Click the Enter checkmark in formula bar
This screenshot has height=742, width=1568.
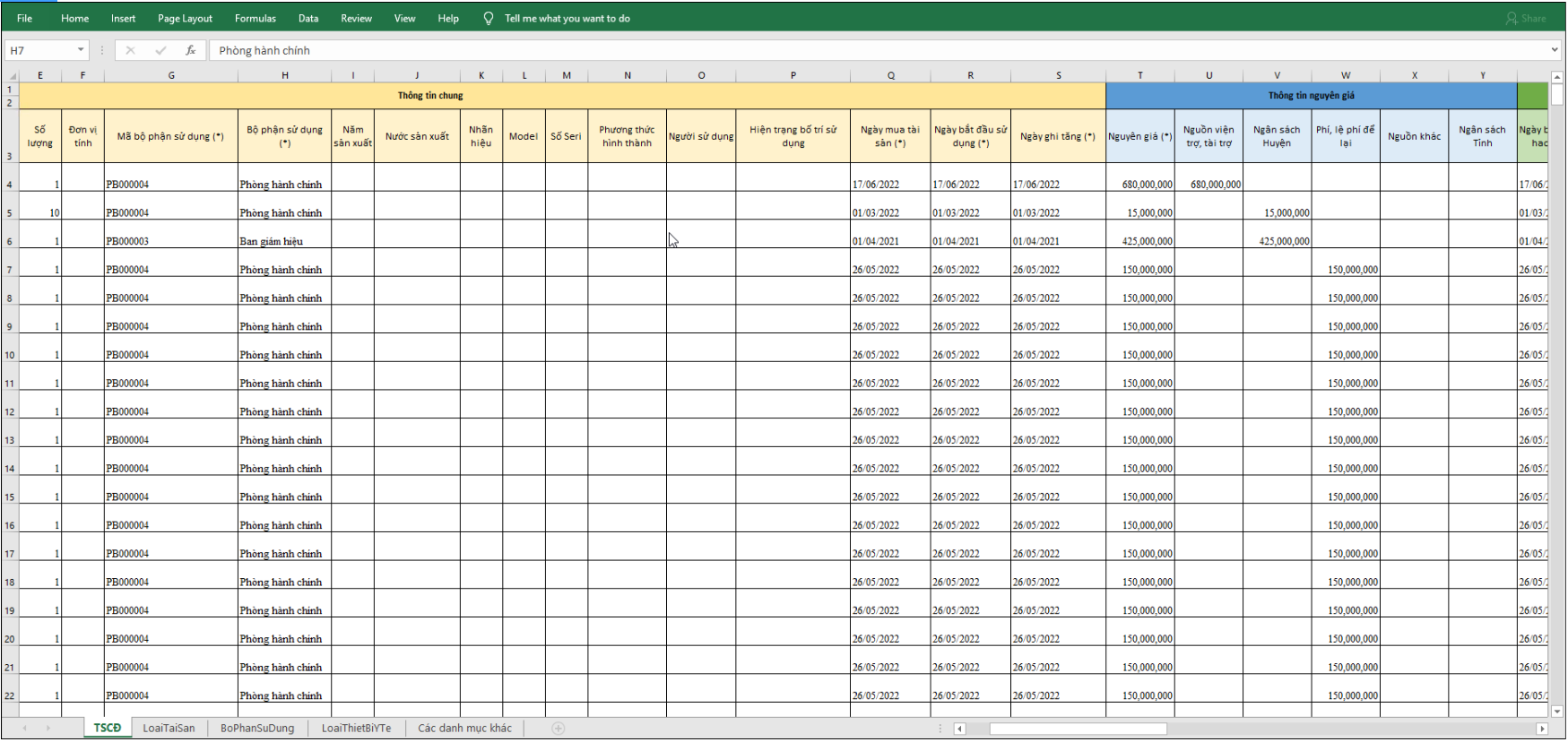pyautogui.click(x=160, y=50)
